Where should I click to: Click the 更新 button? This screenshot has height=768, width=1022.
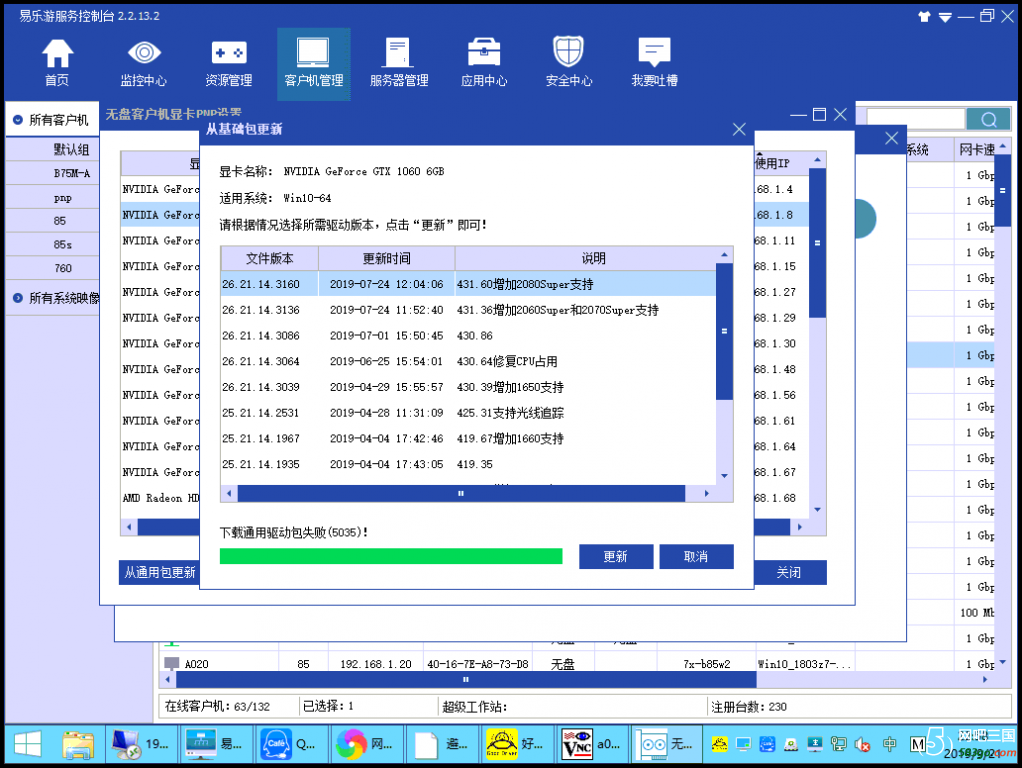click(x=615, y=557)
